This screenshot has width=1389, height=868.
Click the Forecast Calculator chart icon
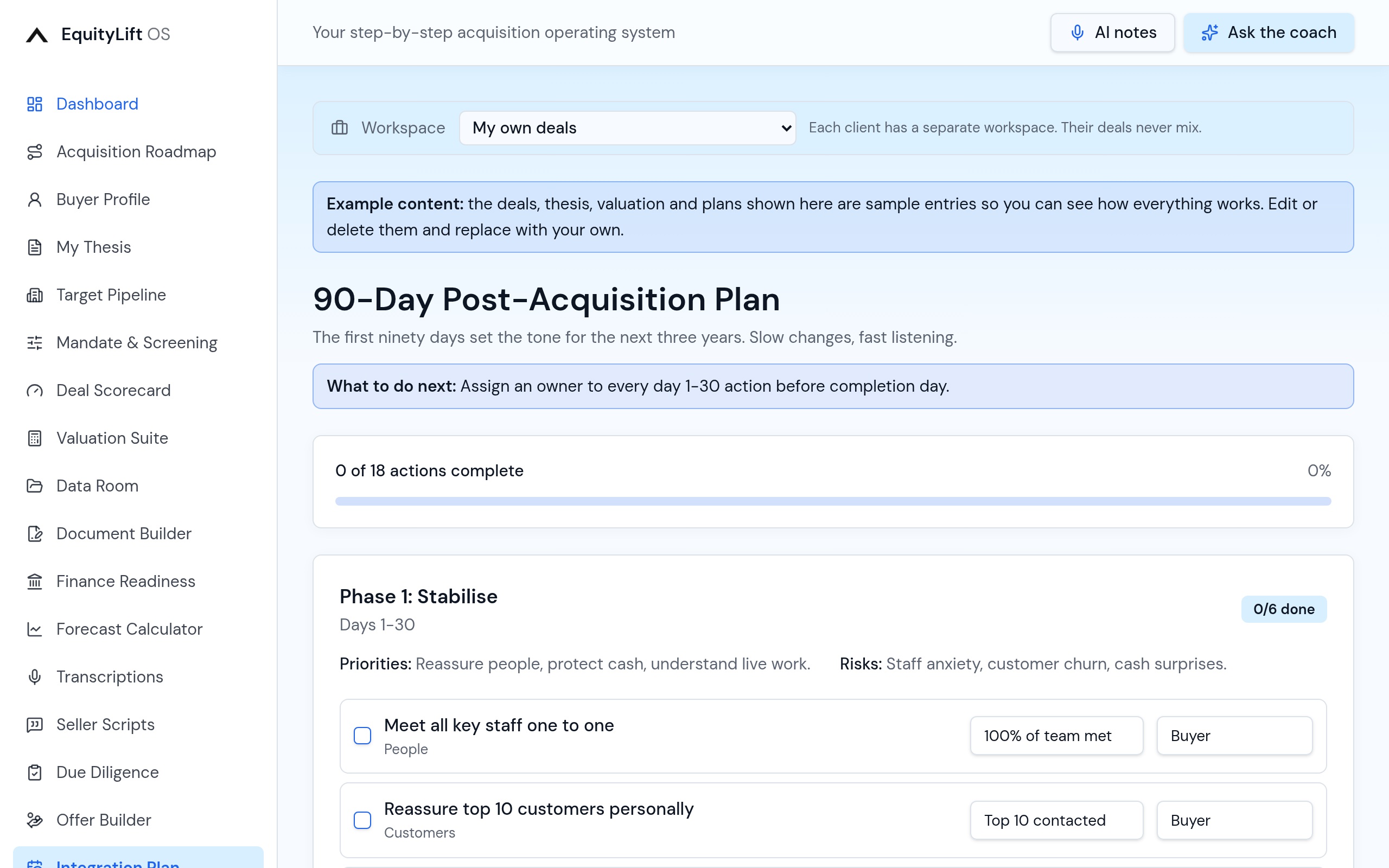[34, 629]
